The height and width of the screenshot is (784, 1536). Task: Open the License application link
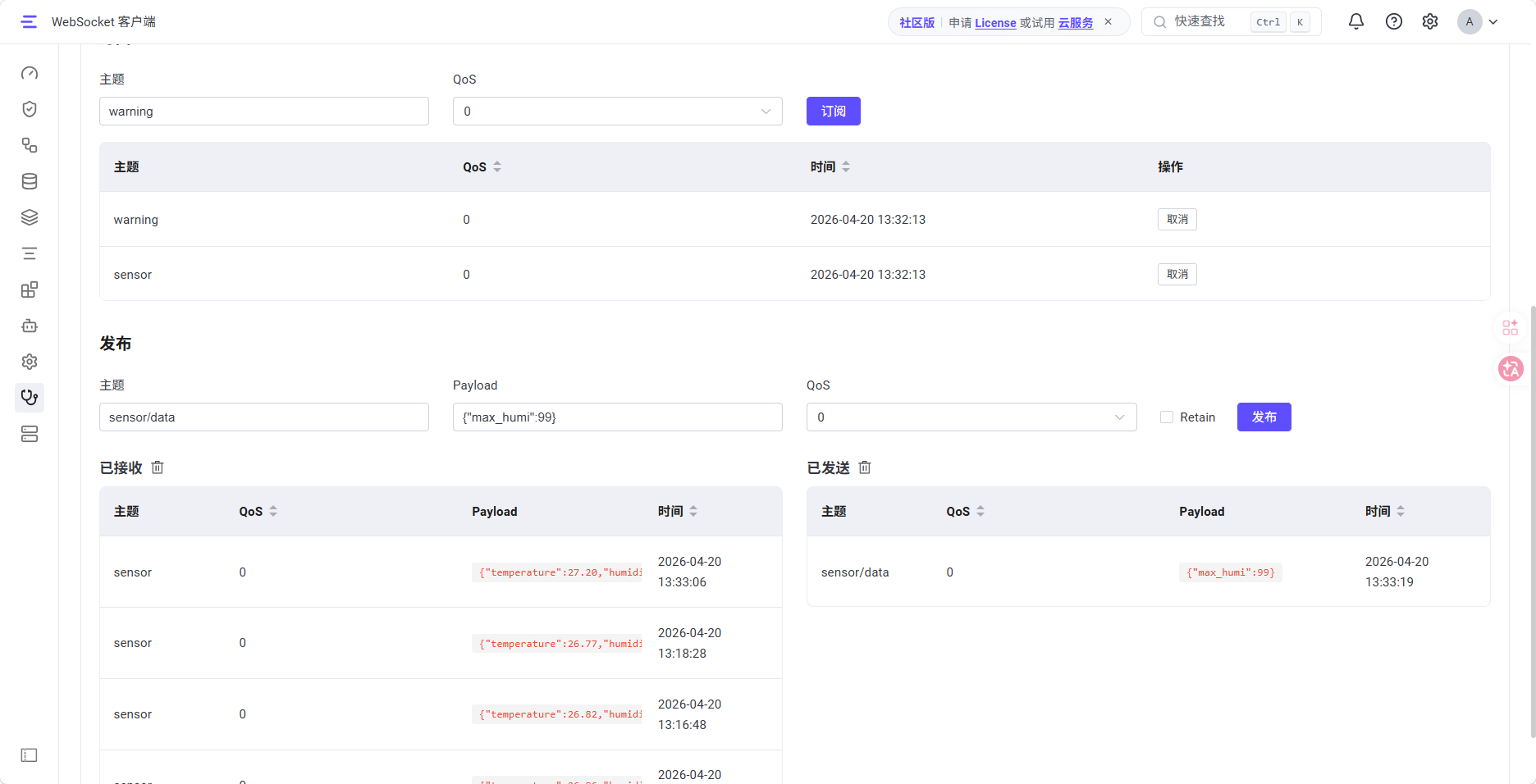tap(995, 23)
